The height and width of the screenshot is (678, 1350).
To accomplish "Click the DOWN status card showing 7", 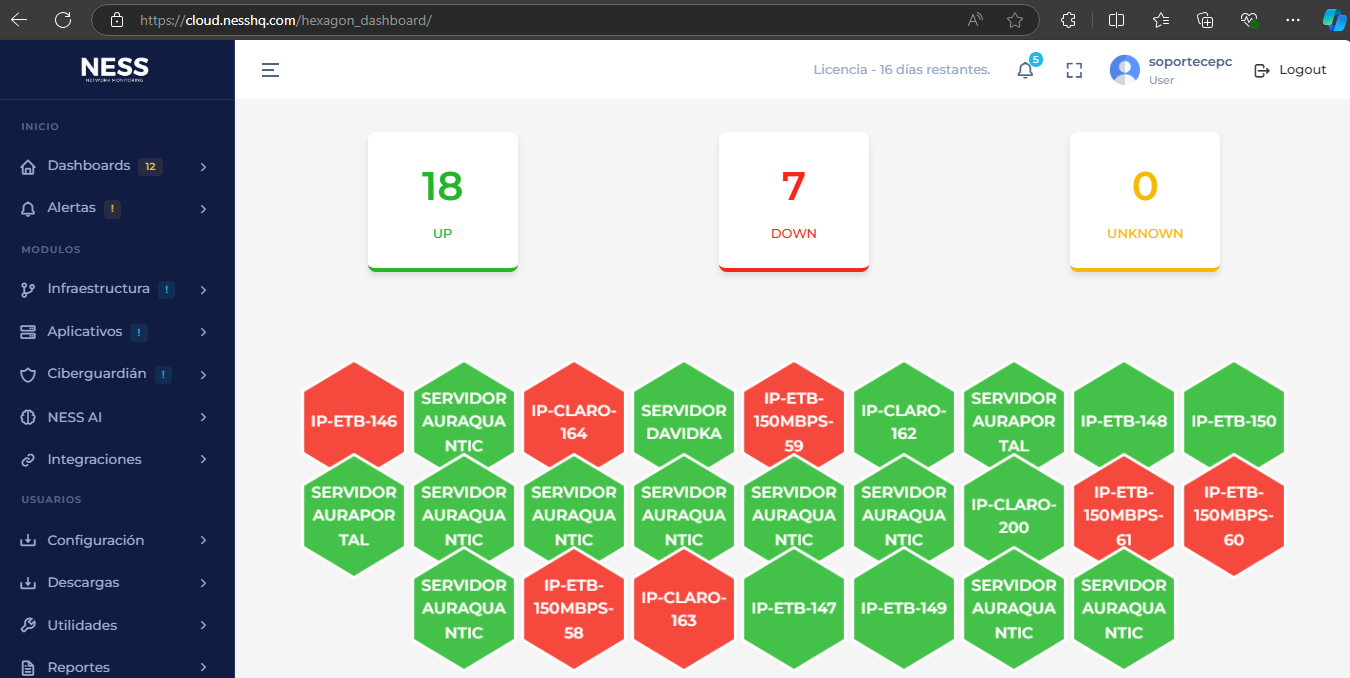I will tap(793, 200).
